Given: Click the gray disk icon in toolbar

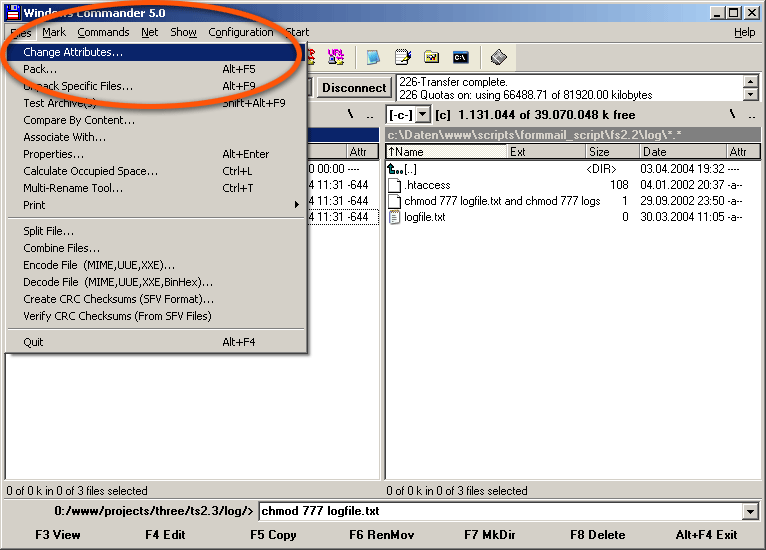Looking at the screenshot, I should tap(498, 57).
